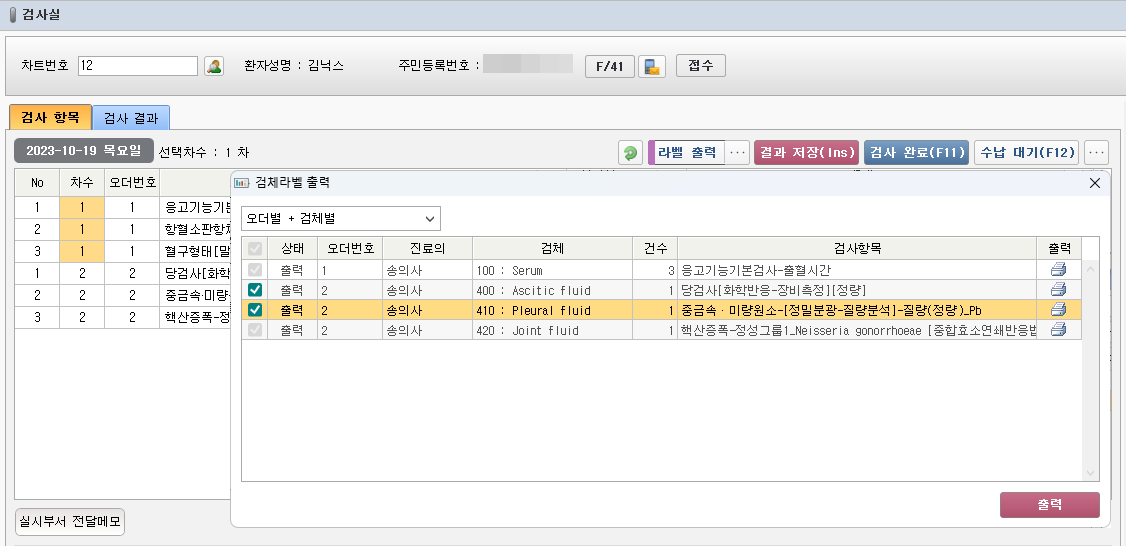Open the 오더별 + 검체별 dropdown
The height and width of the screenshot is (546, 1126).
pyautogui.click(x=340, y=218)
